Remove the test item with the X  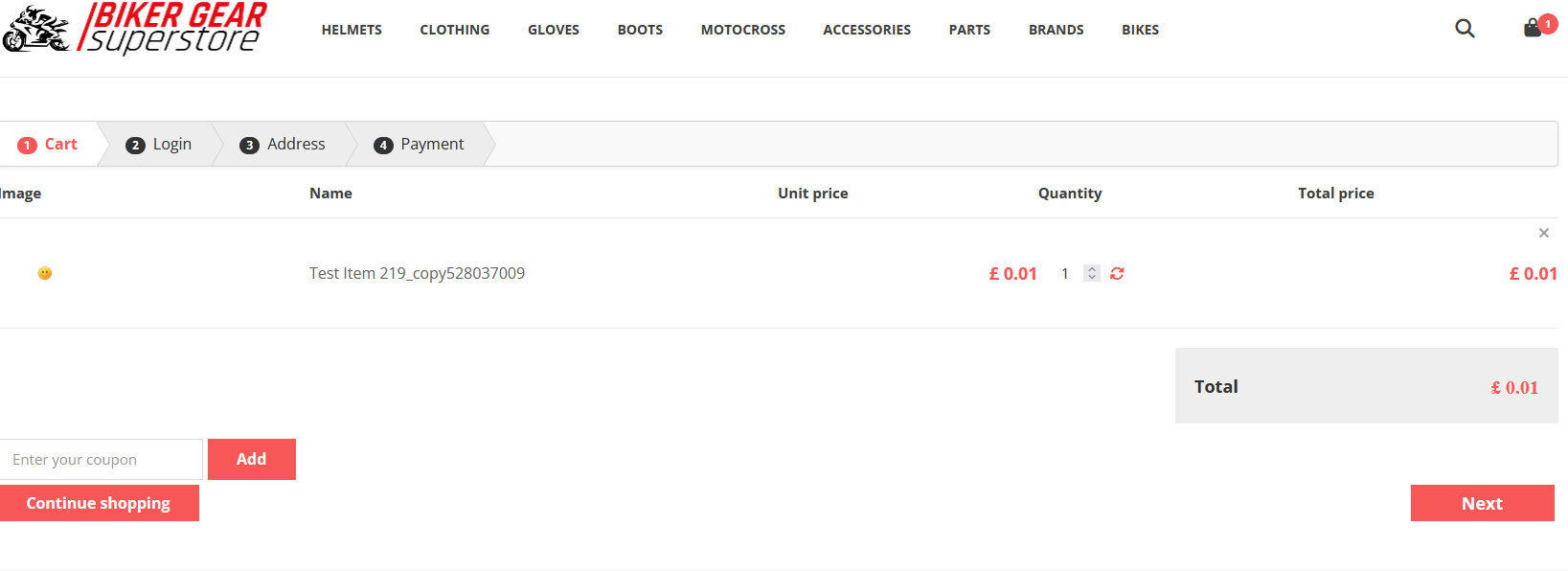(1544, 233)
